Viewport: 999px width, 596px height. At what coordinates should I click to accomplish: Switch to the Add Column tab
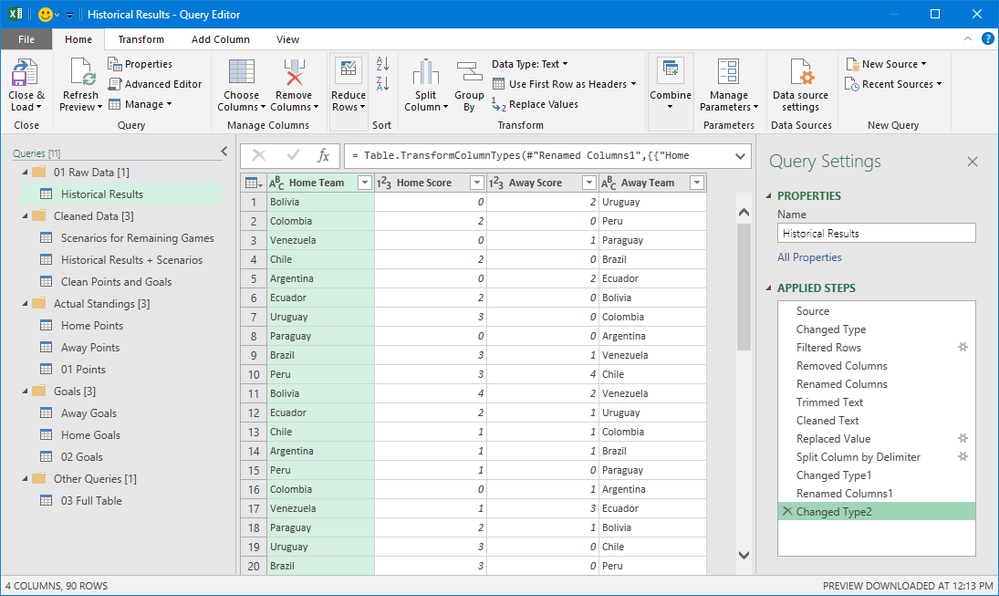pyautogui.click(x=220, y=40)
